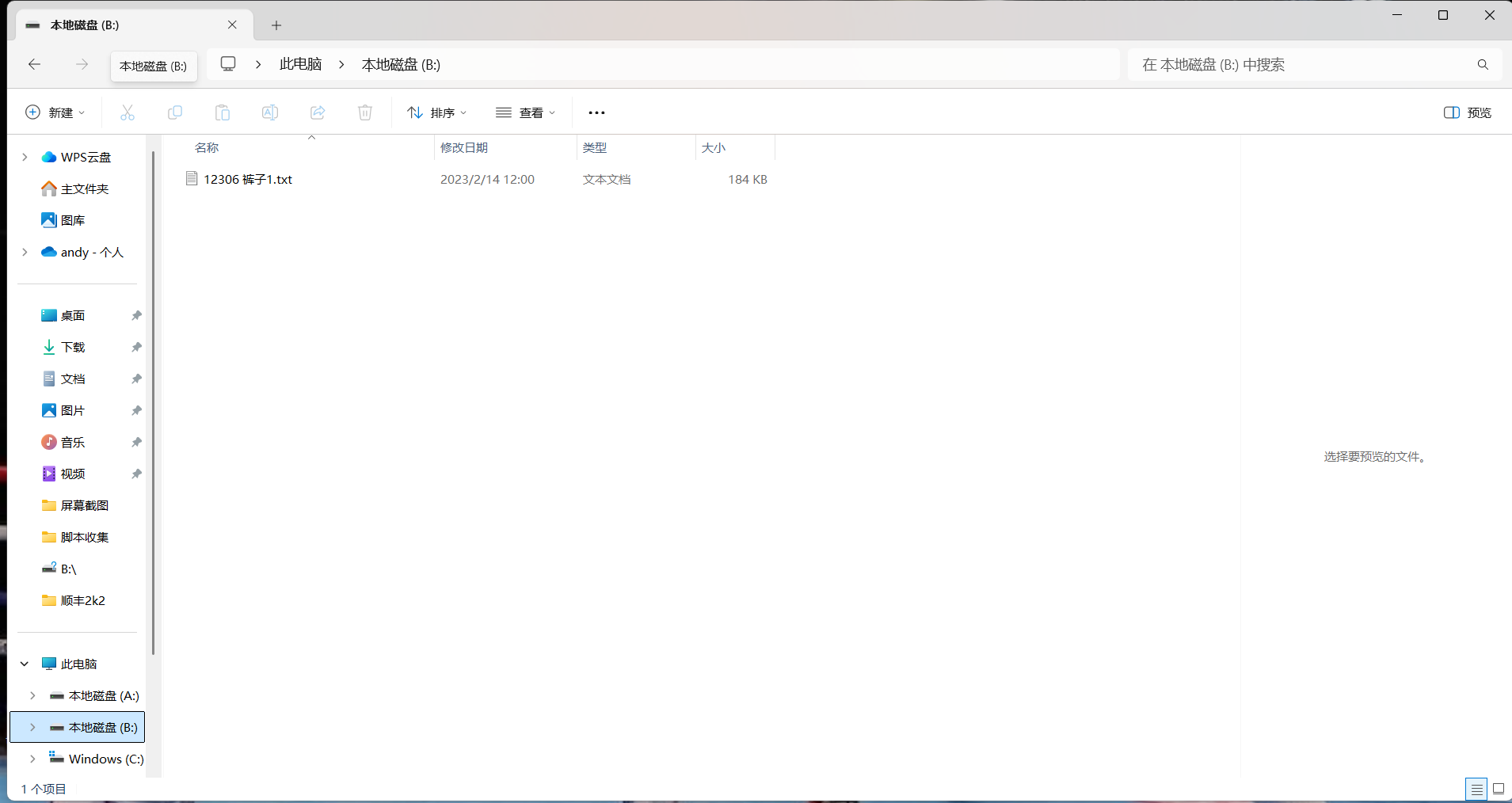Switch to details view icon in status bar
Screen dimensions: 1512x803
point(1476,789)
